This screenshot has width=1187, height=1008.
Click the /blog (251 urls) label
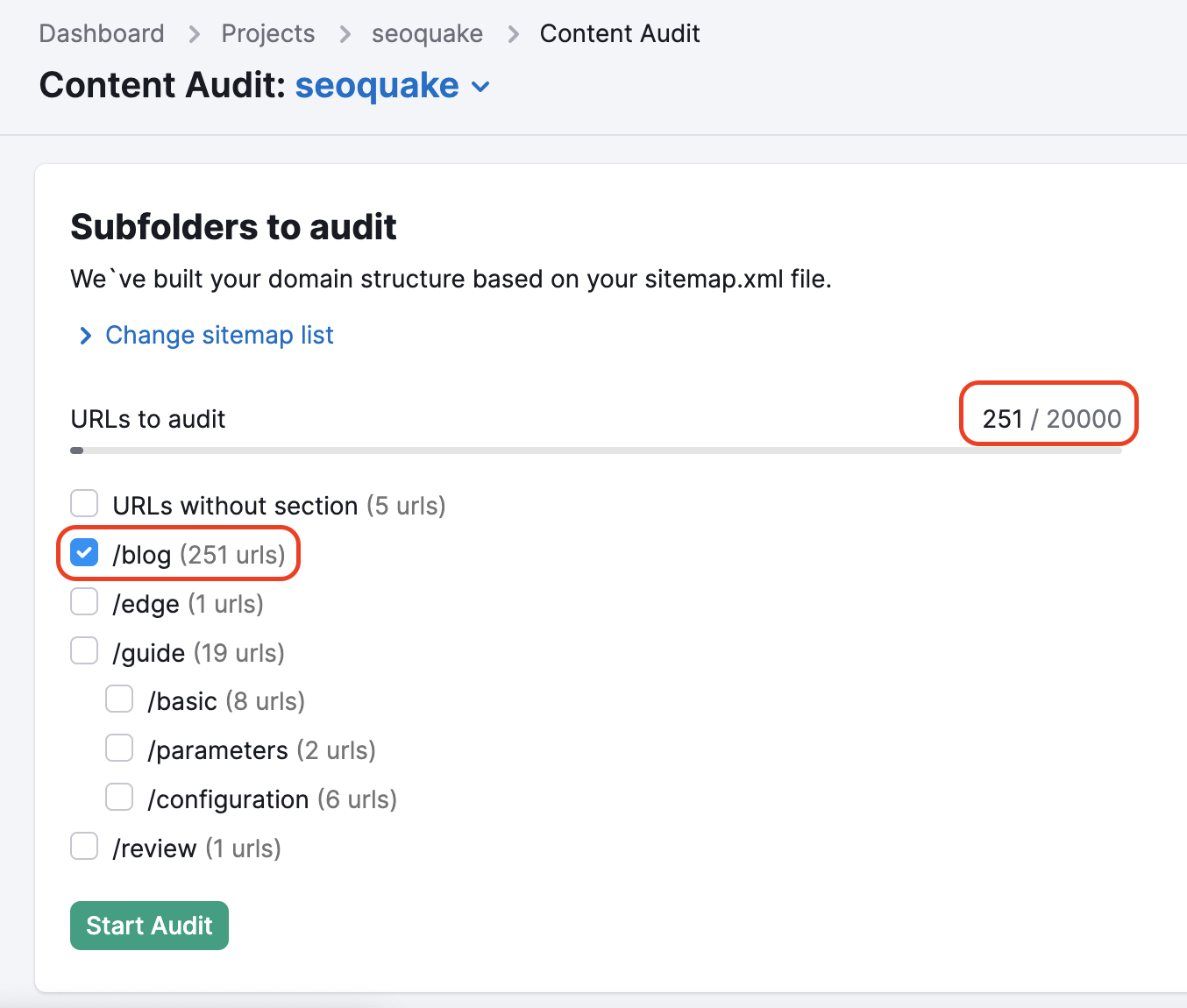tap(199, 555)
